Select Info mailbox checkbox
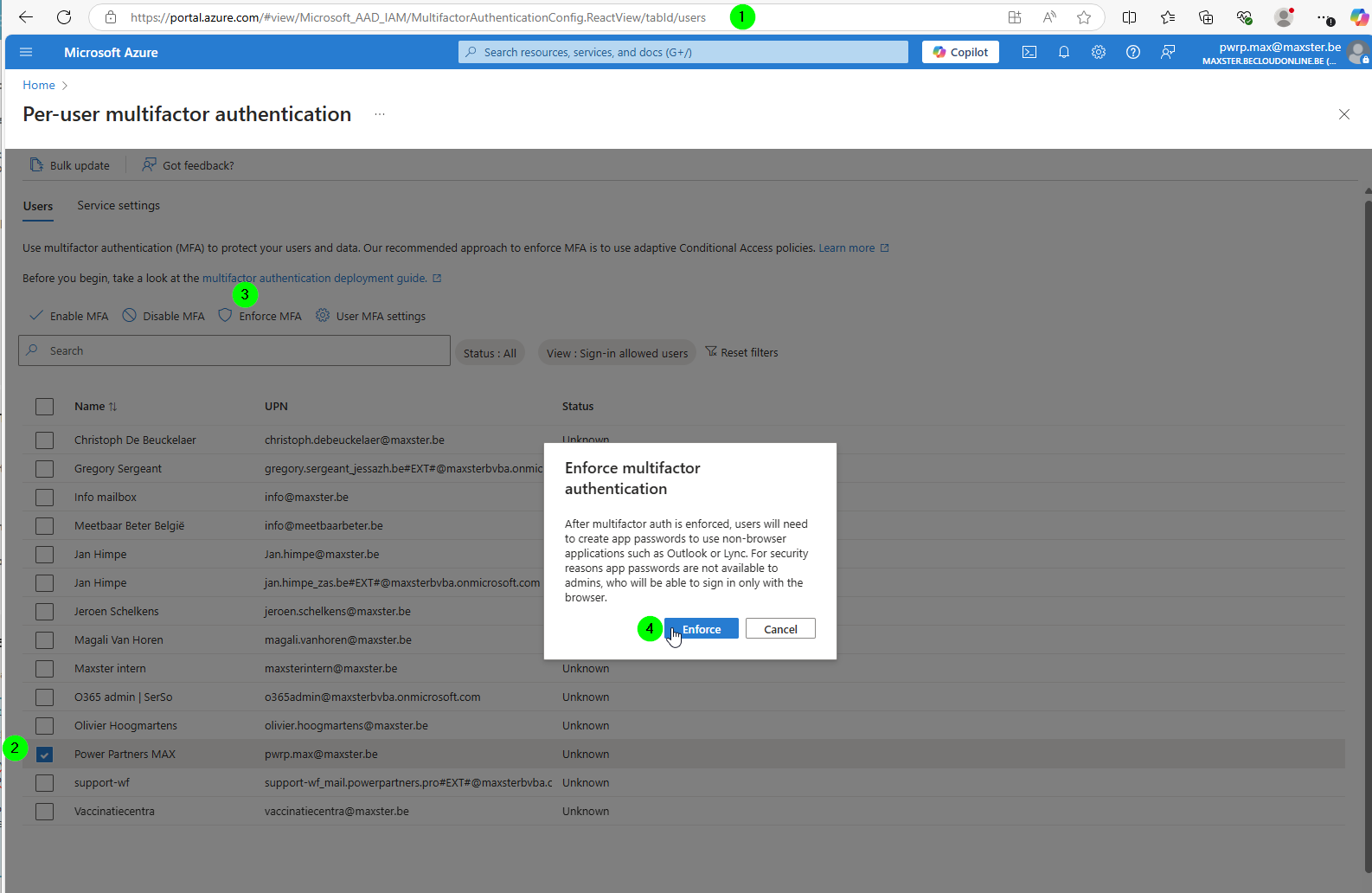This screenshot has width=1372, height=893. coord(45,498)
